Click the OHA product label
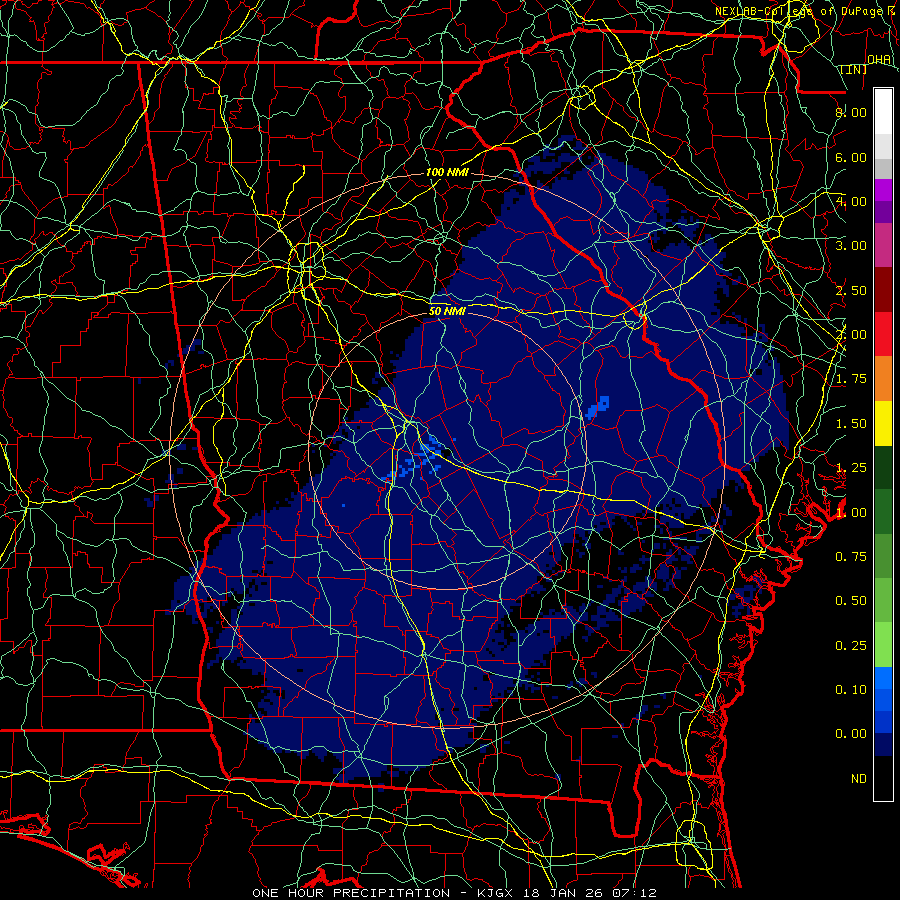This screenshot has height=900, width=900. point(879,59)
